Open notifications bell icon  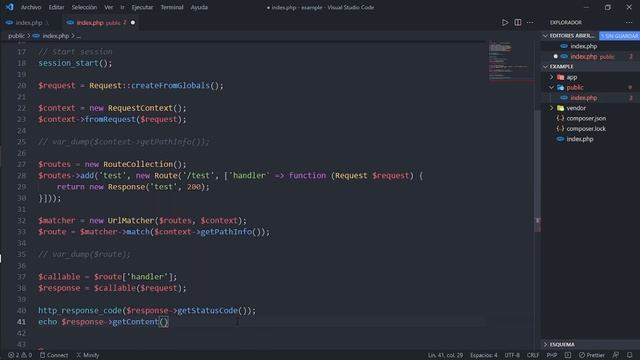coord(630,355)
